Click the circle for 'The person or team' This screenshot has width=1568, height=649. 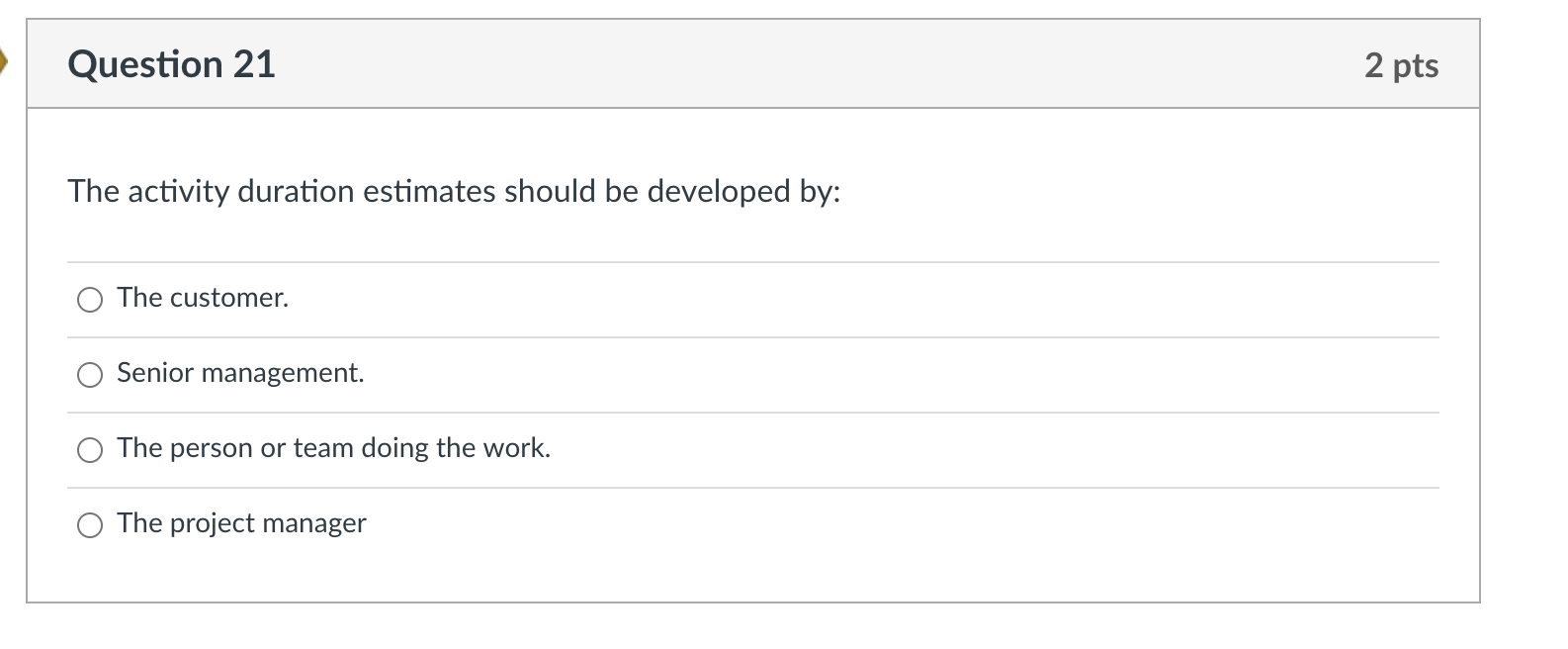coord(90,450)
